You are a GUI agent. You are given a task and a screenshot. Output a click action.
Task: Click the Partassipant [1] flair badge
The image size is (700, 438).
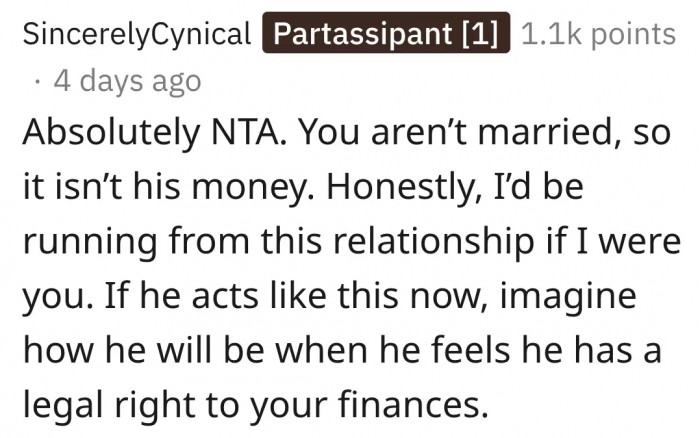(x=386, y=33)
